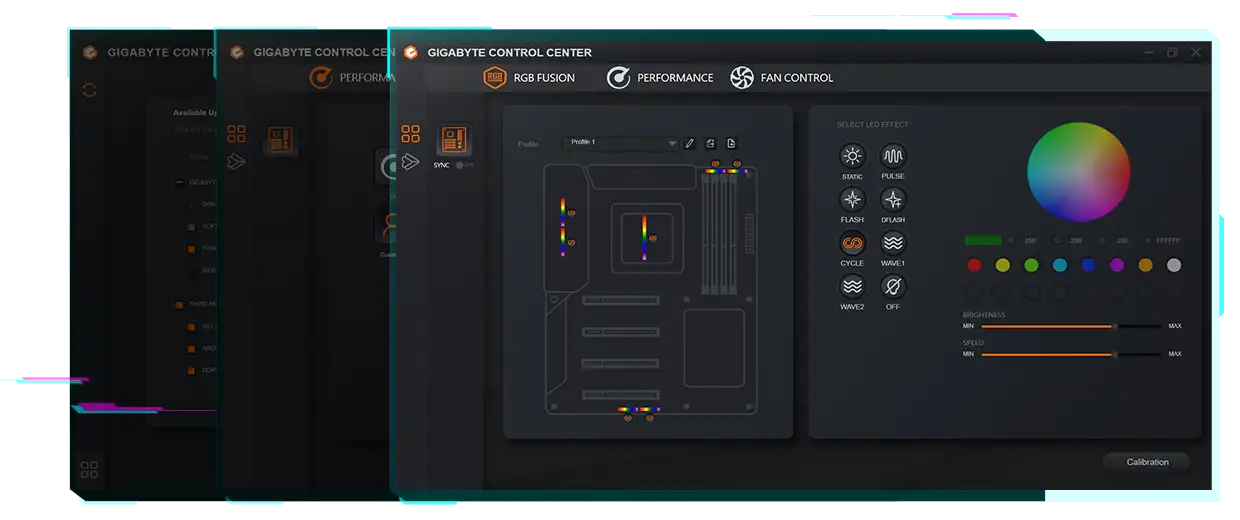Choose the white color swatch
1240x520 pixels.
coord(1174,265)
